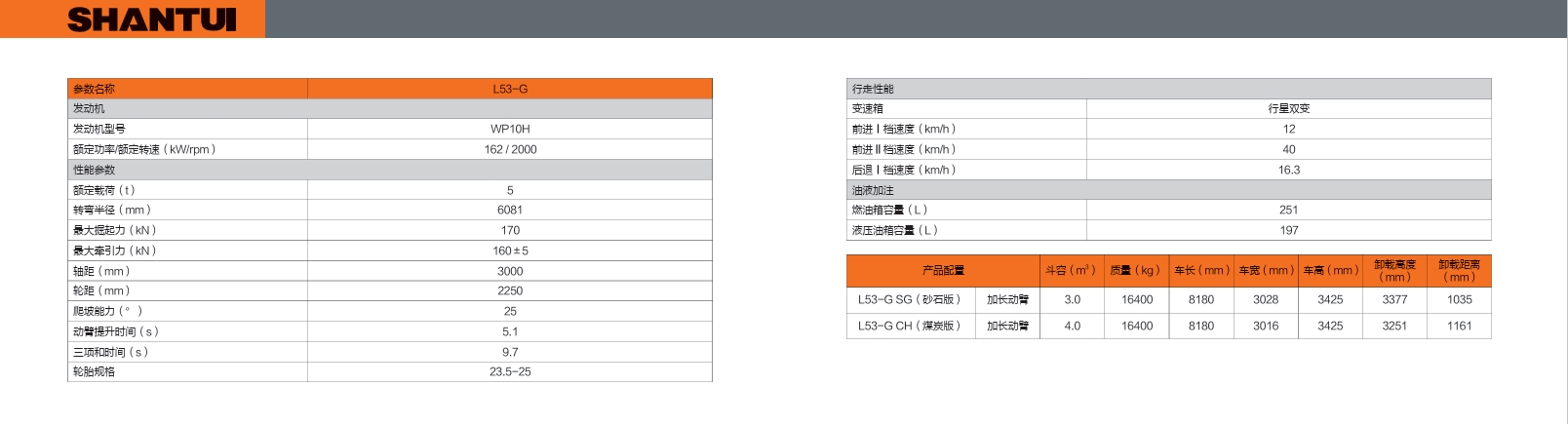Click the fuel tank value '251'
The height and width of the screenshot is (424, 1568).
[1289, 210]
